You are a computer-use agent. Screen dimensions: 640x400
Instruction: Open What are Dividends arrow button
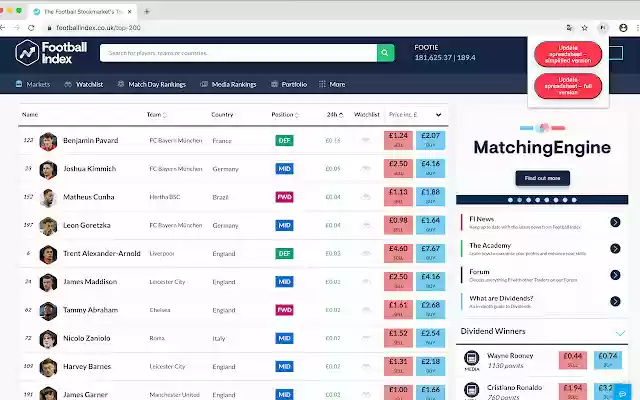pyautogui.click(x=615, y=301)
